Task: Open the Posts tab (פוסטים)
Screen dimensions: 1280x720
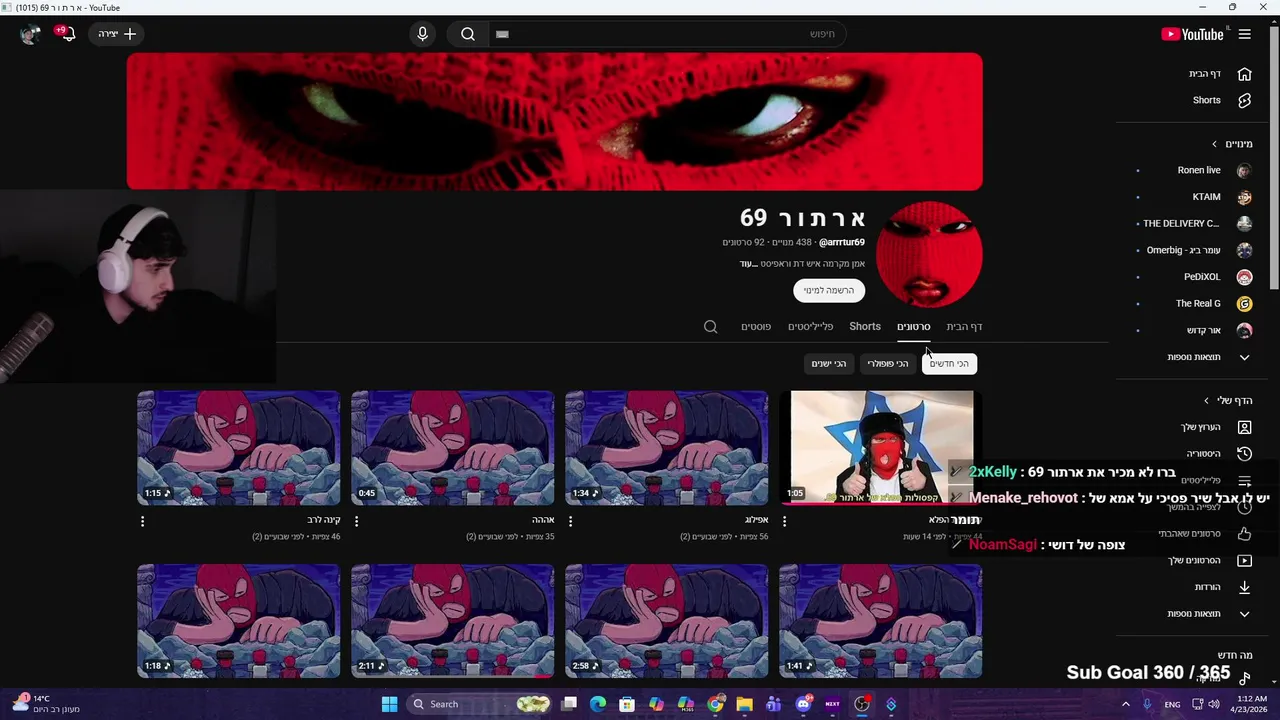Action: (x=756, y=327)
